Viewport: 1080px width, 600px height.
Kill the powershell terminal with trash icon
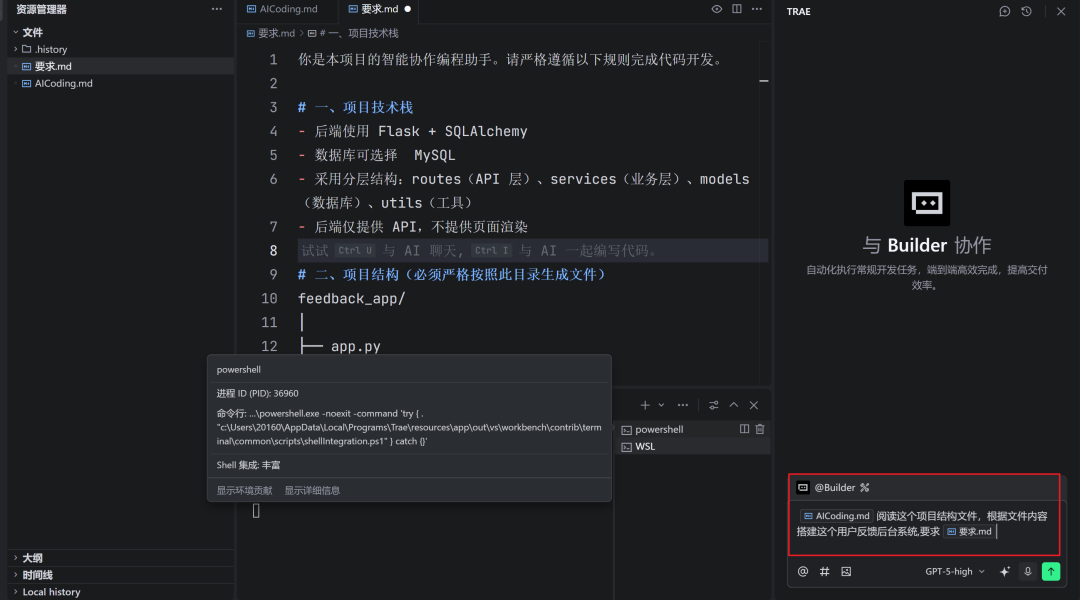point(760,429)
